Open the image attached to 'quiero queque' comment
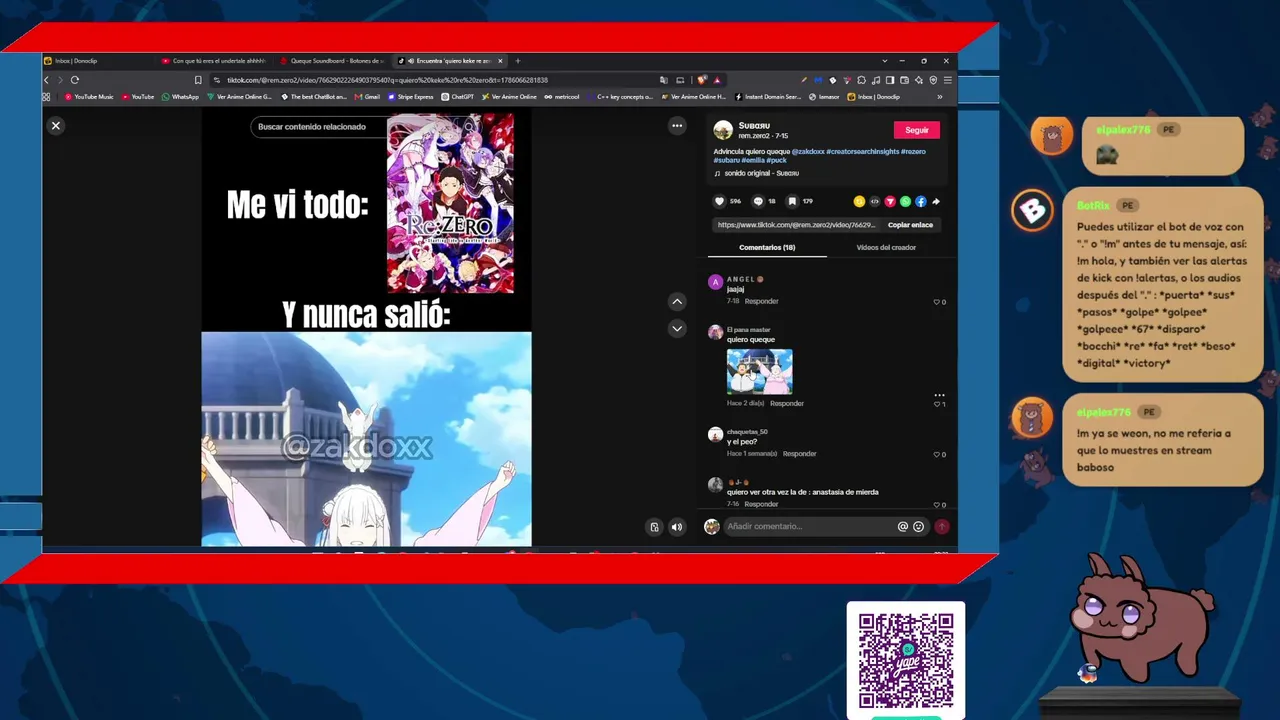 (760, 371)
